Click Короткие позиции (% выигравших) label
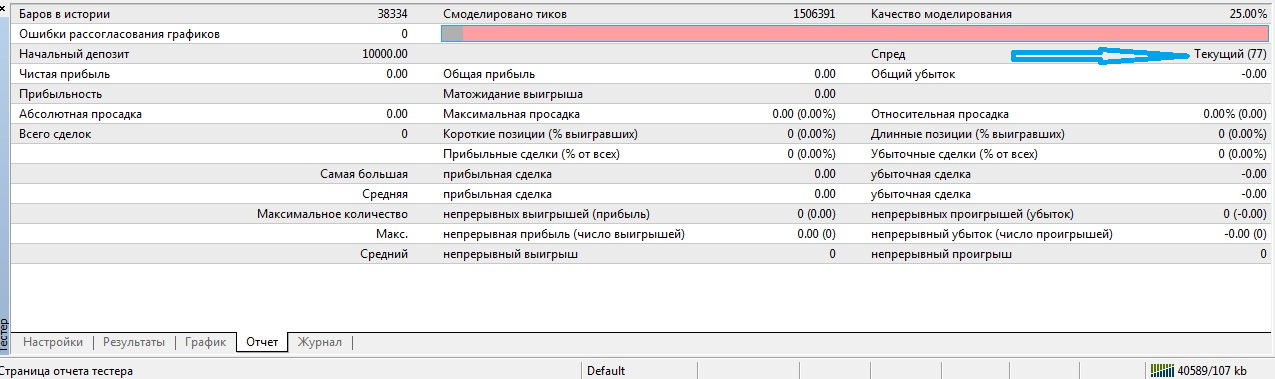 pyautogui.click(x=540, y=134)
